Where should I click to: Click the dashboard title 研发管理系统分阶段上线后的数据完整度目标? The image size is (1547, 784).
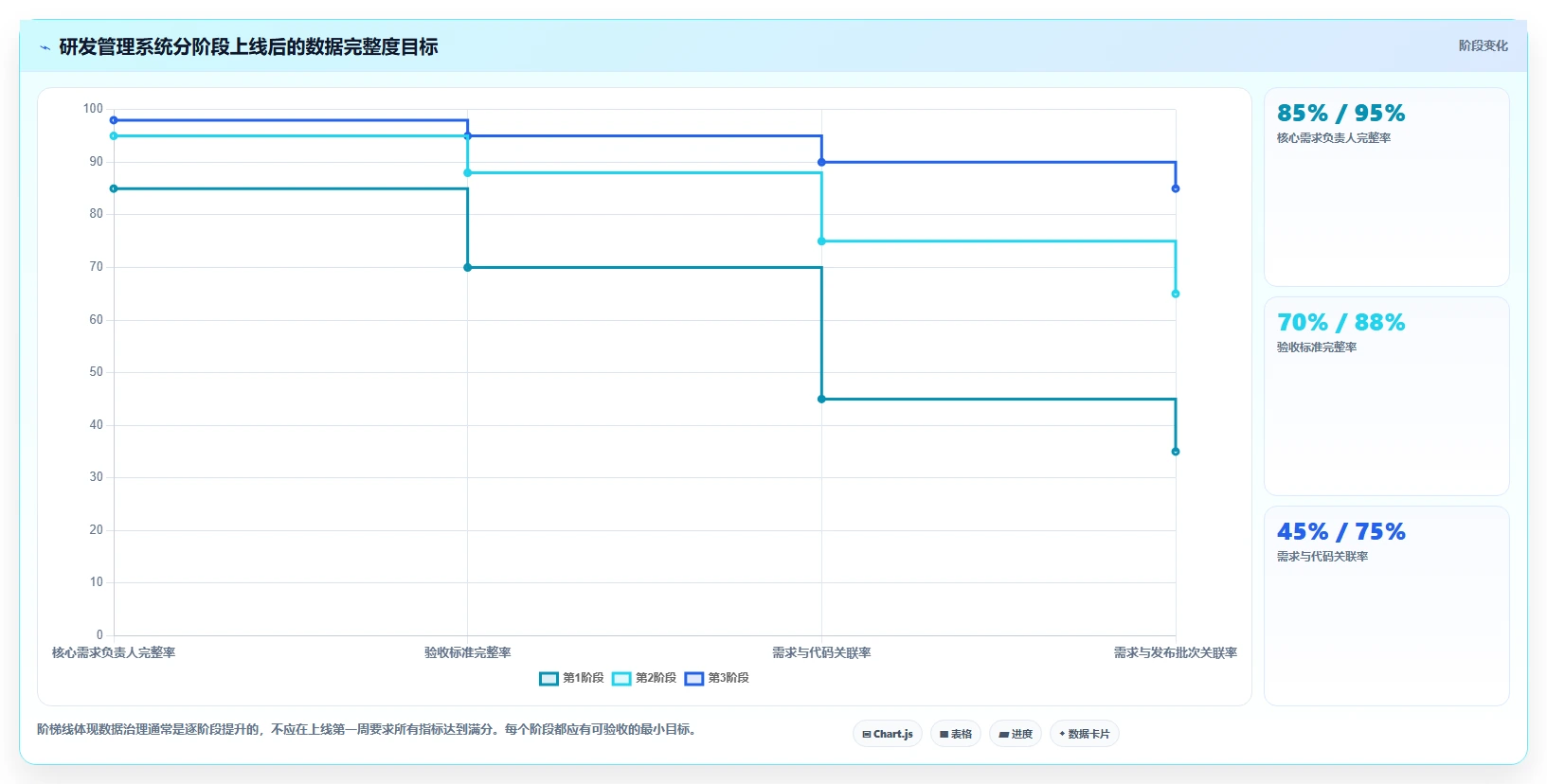248,47
